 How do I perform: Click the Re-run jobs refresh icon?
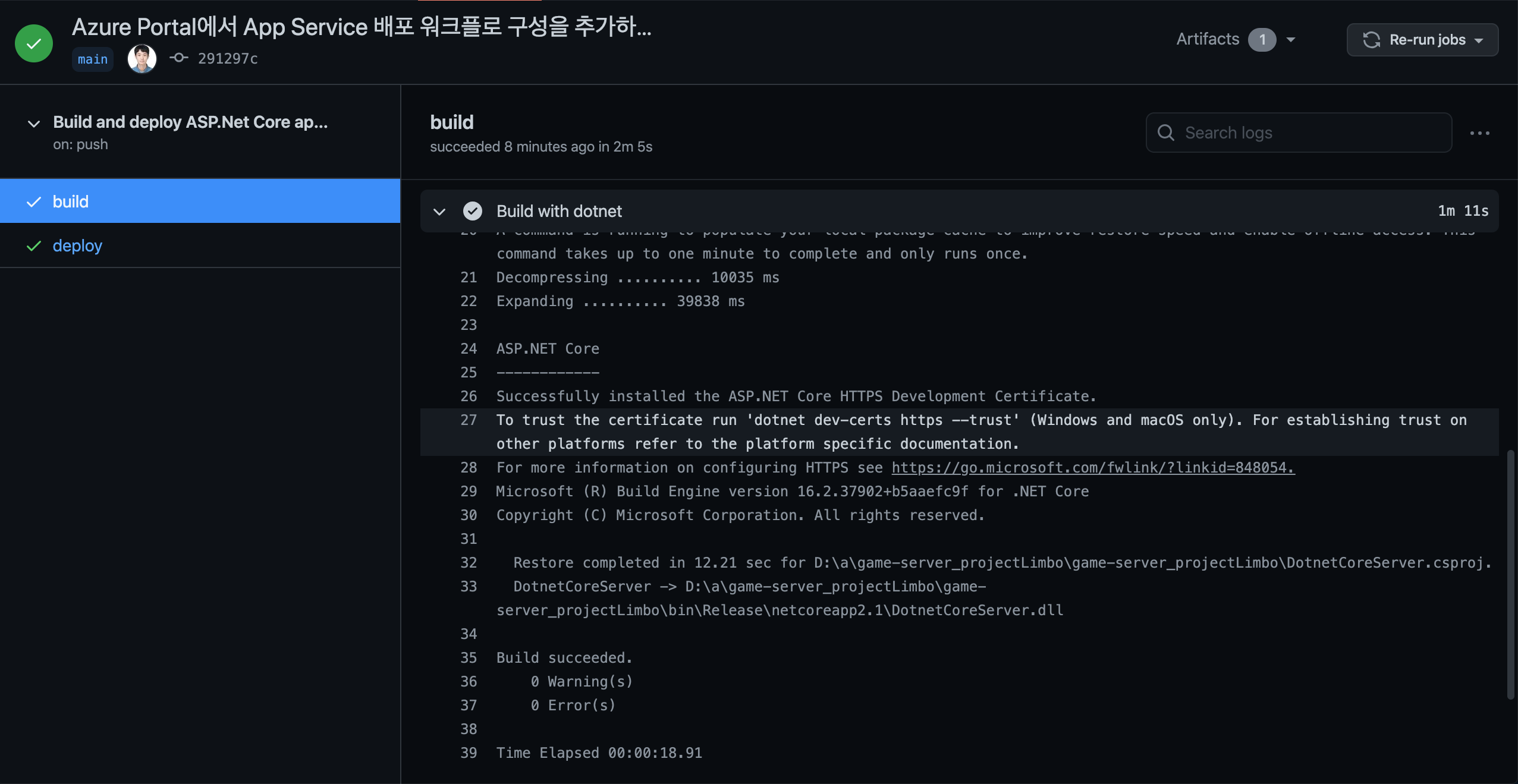coord(1371,40)
